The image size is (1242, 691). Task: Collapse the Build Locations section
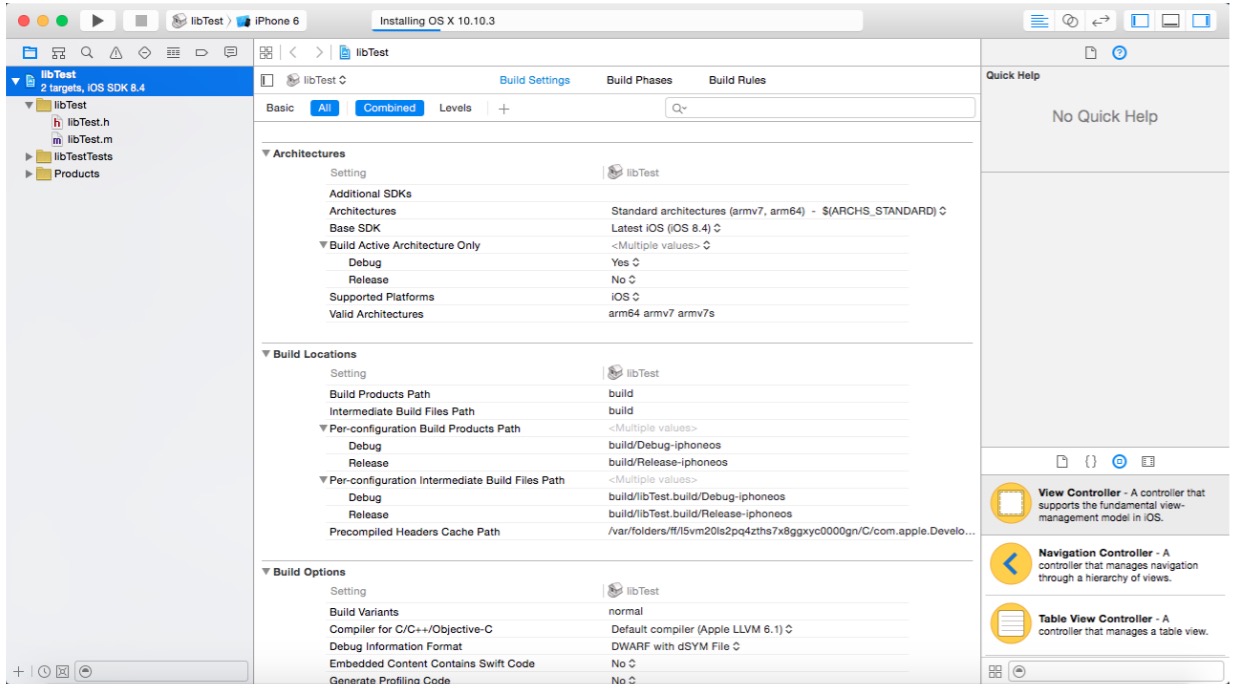click(266, 354)
